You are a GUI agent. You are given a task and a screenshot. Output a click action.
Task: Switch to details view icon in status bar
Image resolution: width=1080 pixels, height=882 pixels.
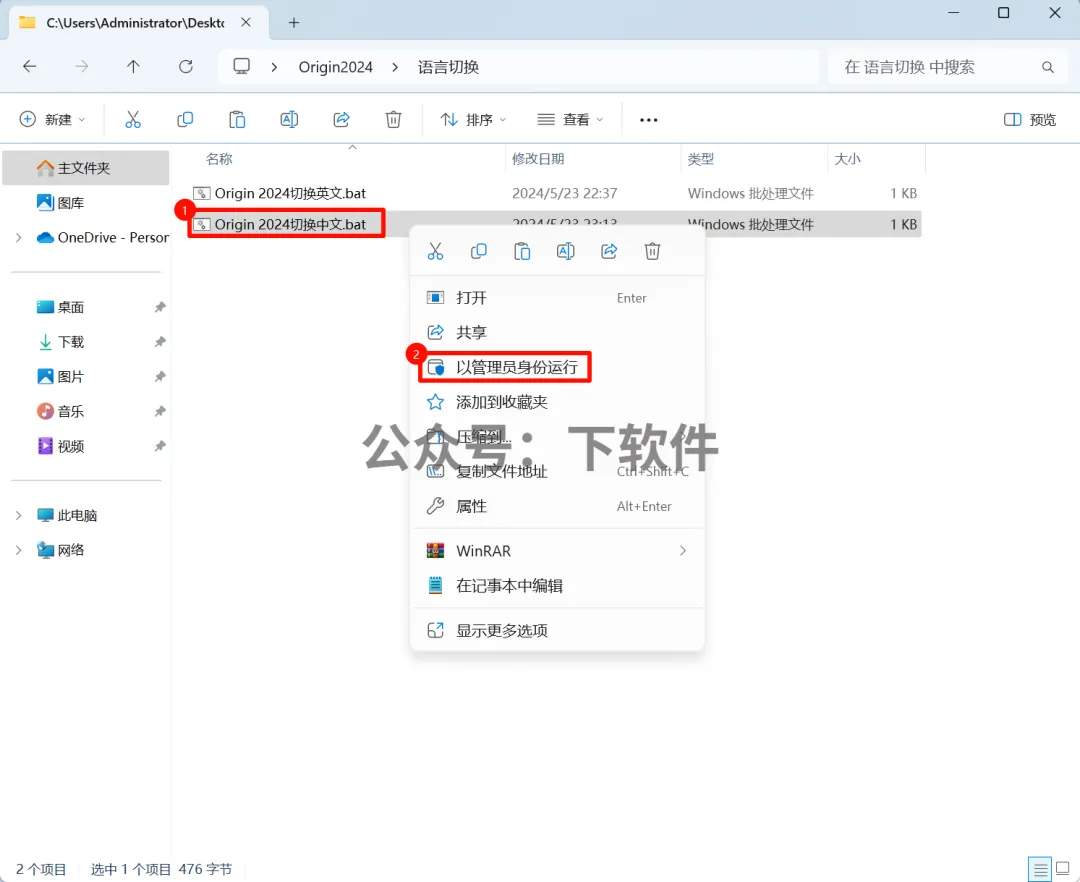[x=1039, y=869]
